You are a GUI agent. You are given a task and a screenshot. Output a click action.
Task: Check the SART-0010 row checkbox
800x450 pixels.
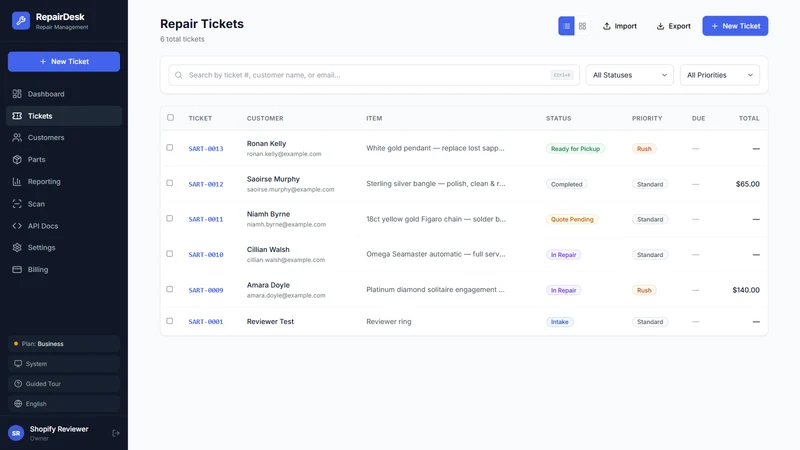coord(169,254)
